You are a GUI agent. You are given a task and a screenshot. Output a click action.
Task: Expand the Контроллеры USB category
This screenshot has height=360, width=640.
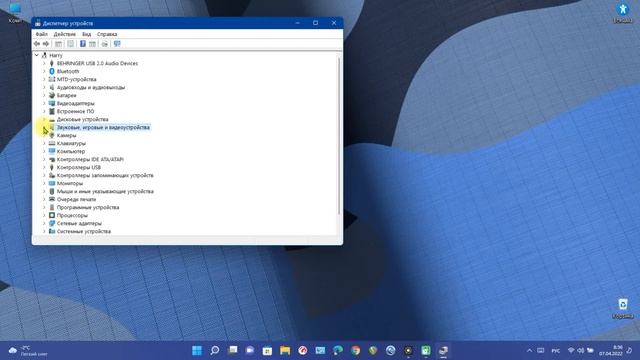[x=44, y=167]
